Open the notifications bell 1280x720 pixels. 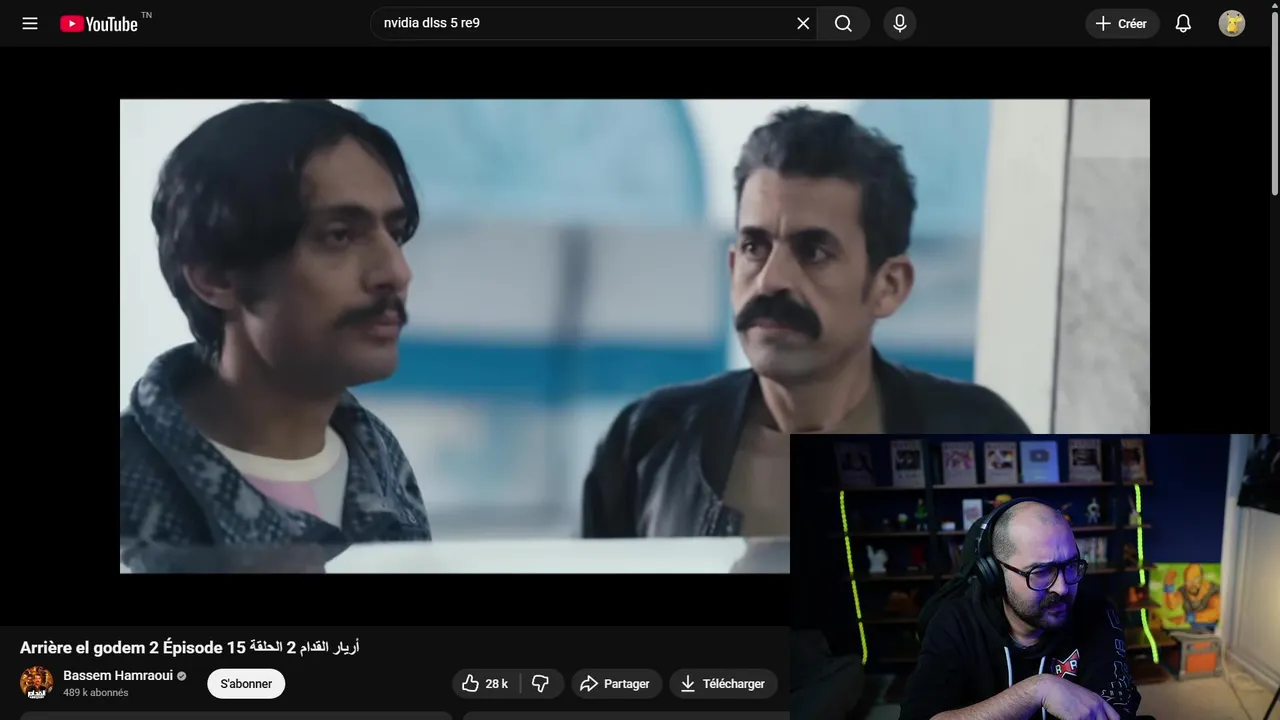tap(1183, 23)
